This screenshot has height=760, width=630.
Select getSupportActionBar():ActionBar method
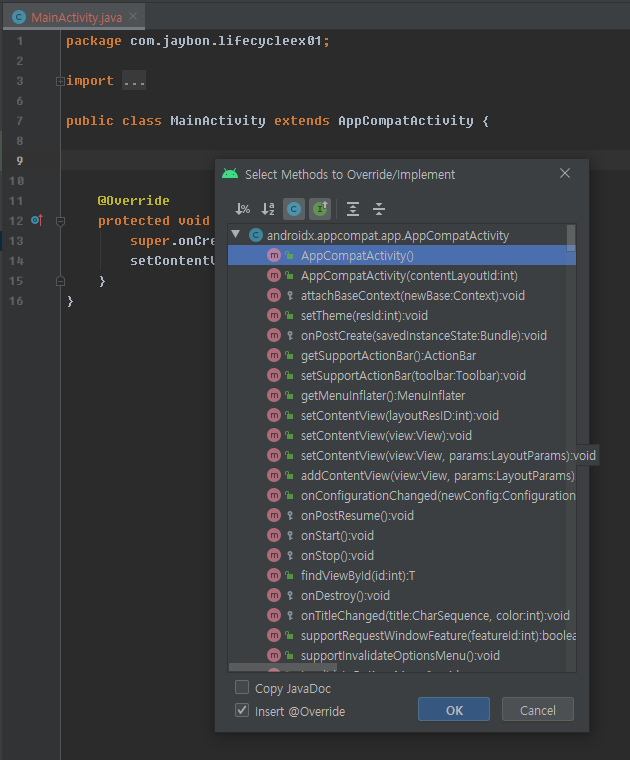pos(402,355)
